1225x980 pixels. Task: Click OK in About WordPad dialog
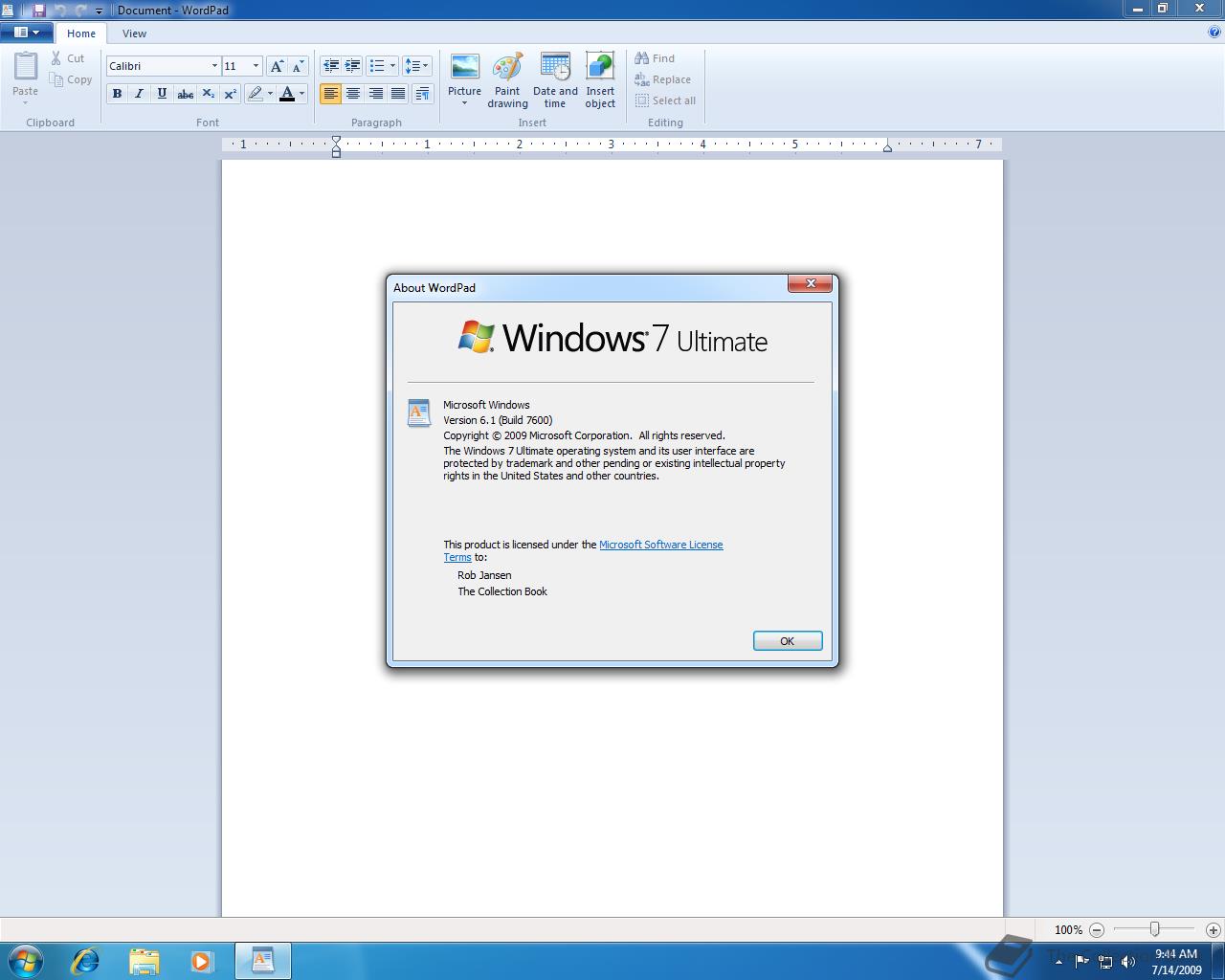point(788,641)
